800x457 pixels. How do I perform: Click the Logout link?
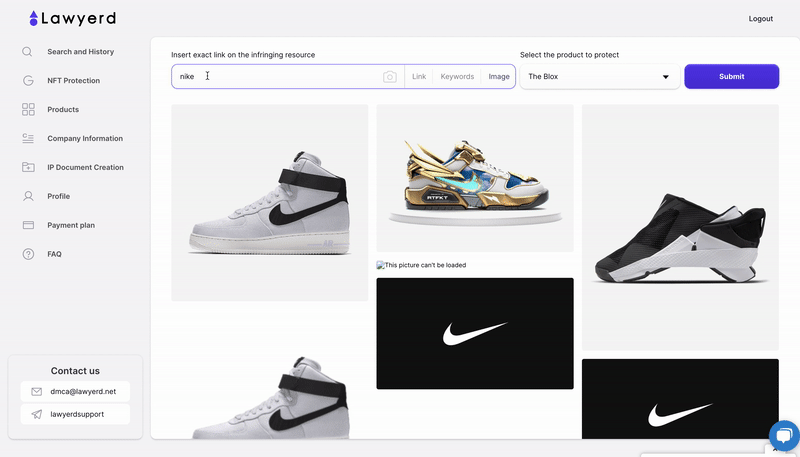pyautogui.click(x=761, y=19)
